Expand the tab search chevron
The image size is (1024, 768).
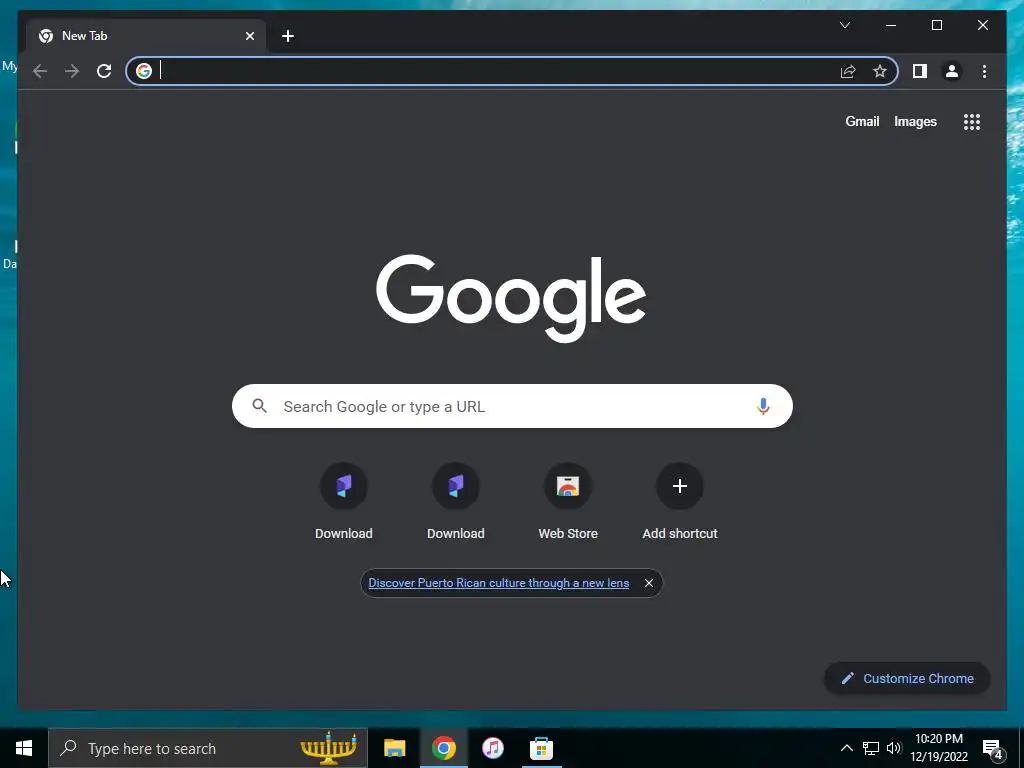pyautogui.click(x=844, y=25)
